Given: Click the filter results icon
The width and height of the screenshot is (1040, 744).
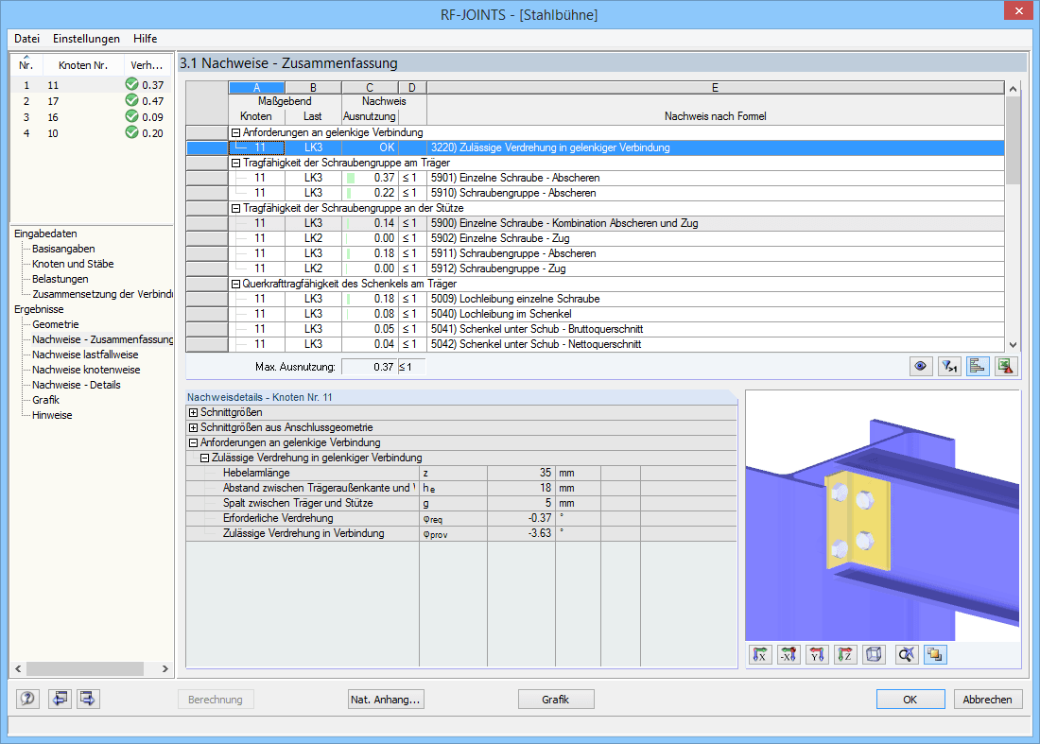Looking at the screenshot, I should tap(949, 367).
